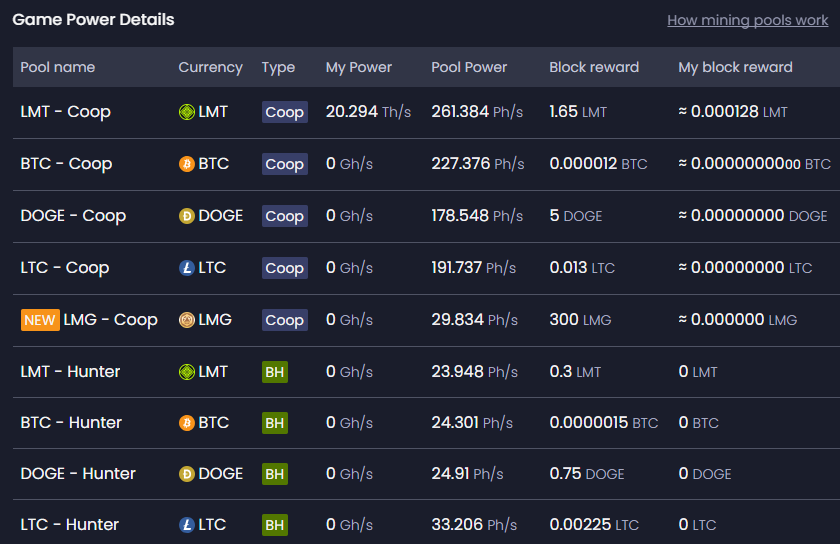Screen dimensions: 840x544
Task: Click the 191.737 Ph/s pool power value
Action: point(474,268)
